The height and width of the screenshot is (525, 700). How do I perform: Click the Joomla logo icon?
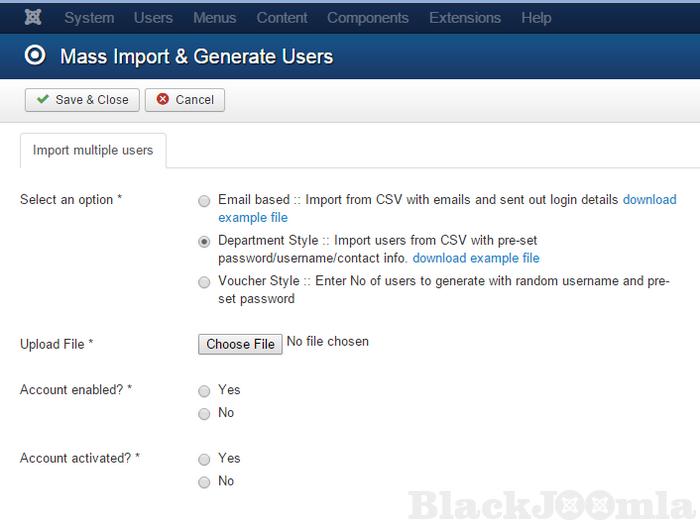click(x=32, y=17)
